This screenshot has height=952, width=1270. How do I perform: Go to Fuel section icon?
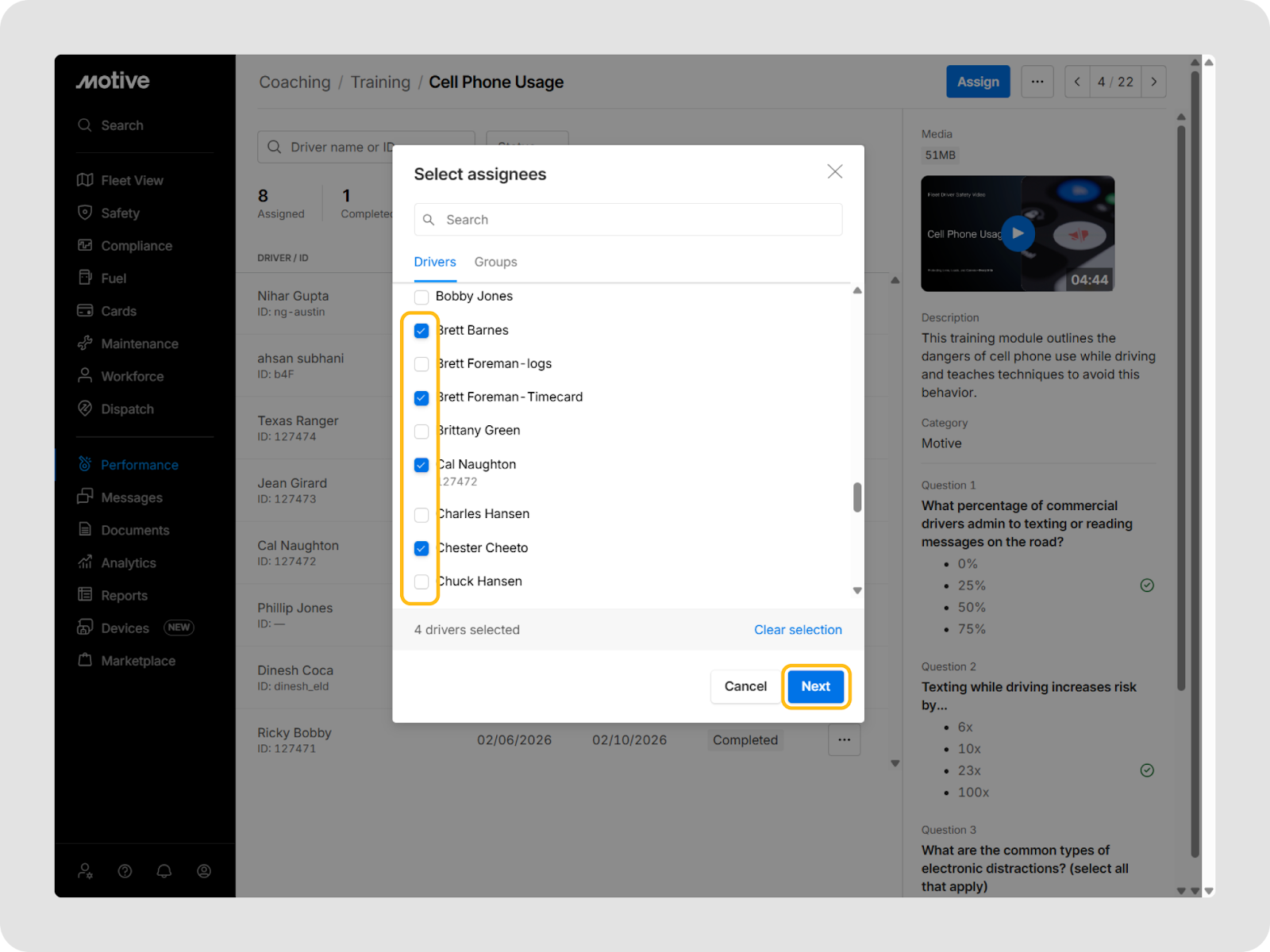pyautogui.click(x=85, y=278)
